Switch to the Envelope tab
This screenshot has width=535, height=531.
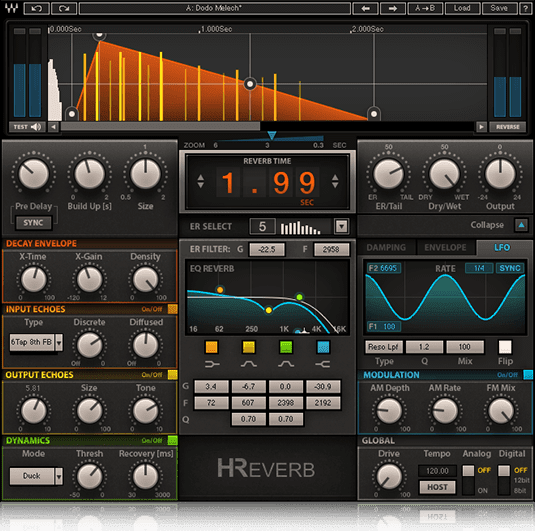pyautogui.click(x=445, y=247)
